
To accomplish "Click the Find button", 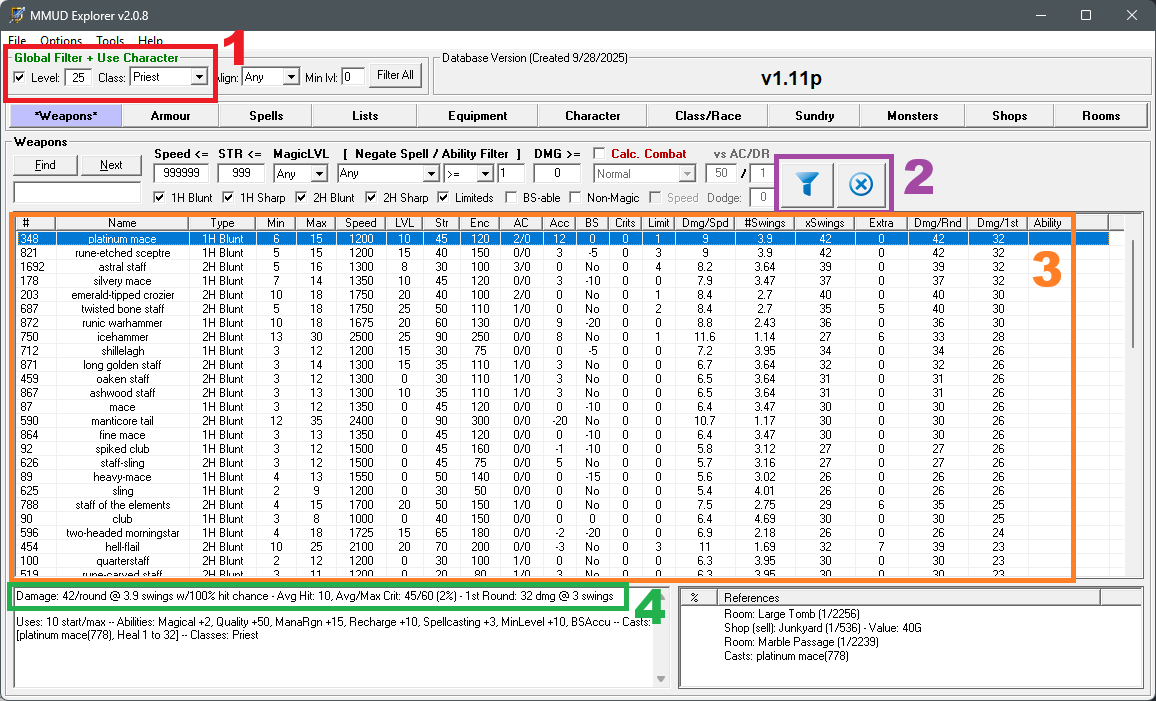I will (45, 165).
